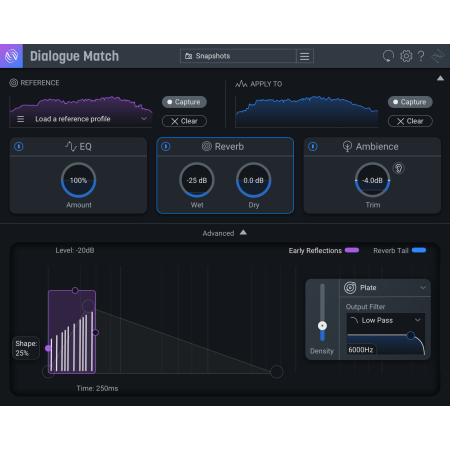Image resolution: width=450 pixels, height=450 pixels.
Task: Open the Snapshots hamburger menu
Action: click(304, 56)
